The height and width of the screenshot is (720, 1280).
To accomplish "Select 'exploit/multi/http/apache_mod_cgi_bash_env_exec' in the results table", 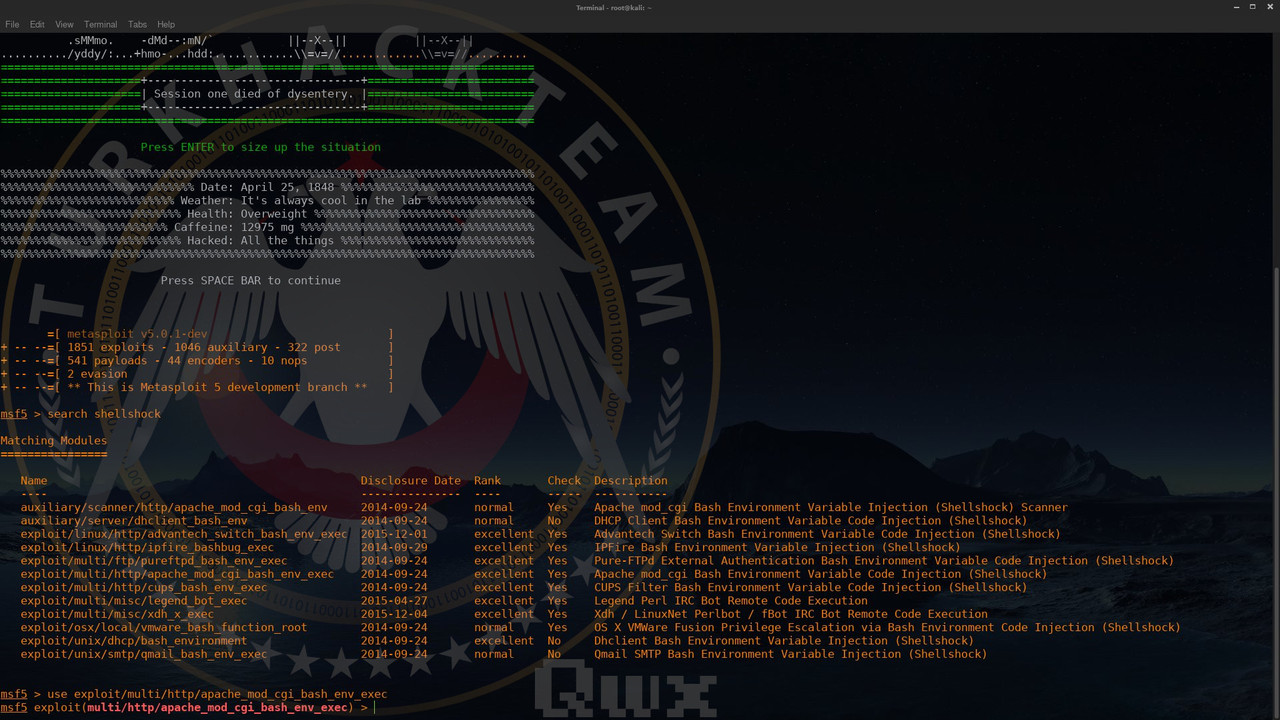I will [x=177, y=574].
